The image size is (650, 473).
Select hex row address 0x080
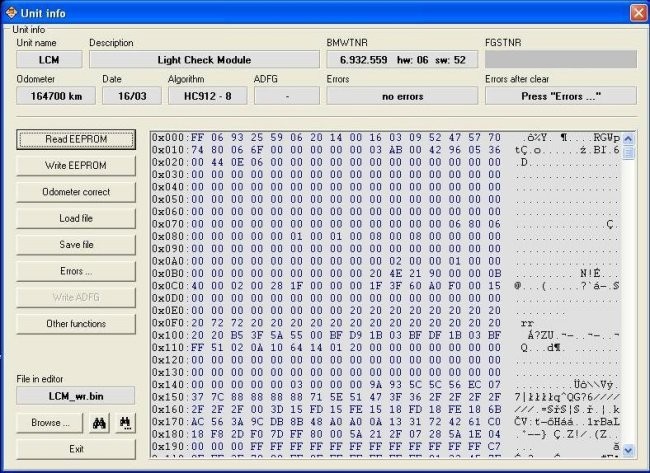tap(170, 237)
